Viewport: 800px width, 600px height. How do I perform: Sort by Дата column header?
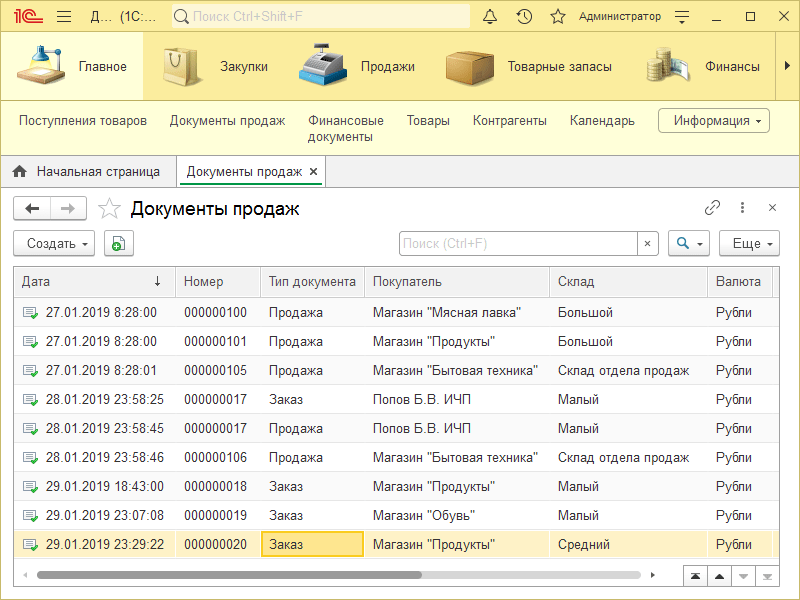(x=94, y=282)
